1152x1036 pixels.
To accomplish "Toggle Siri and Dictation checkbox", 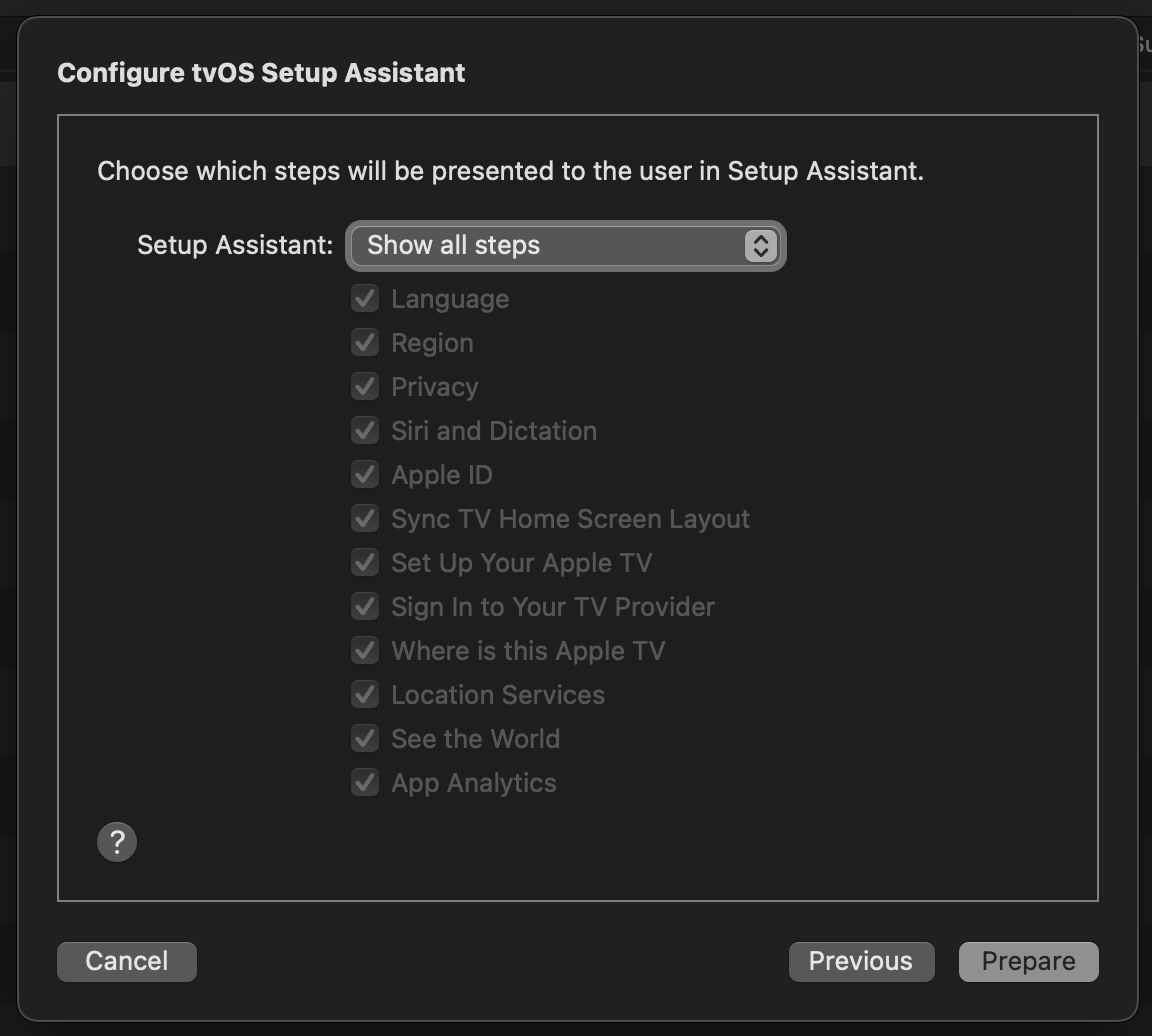I will (365, 431).
